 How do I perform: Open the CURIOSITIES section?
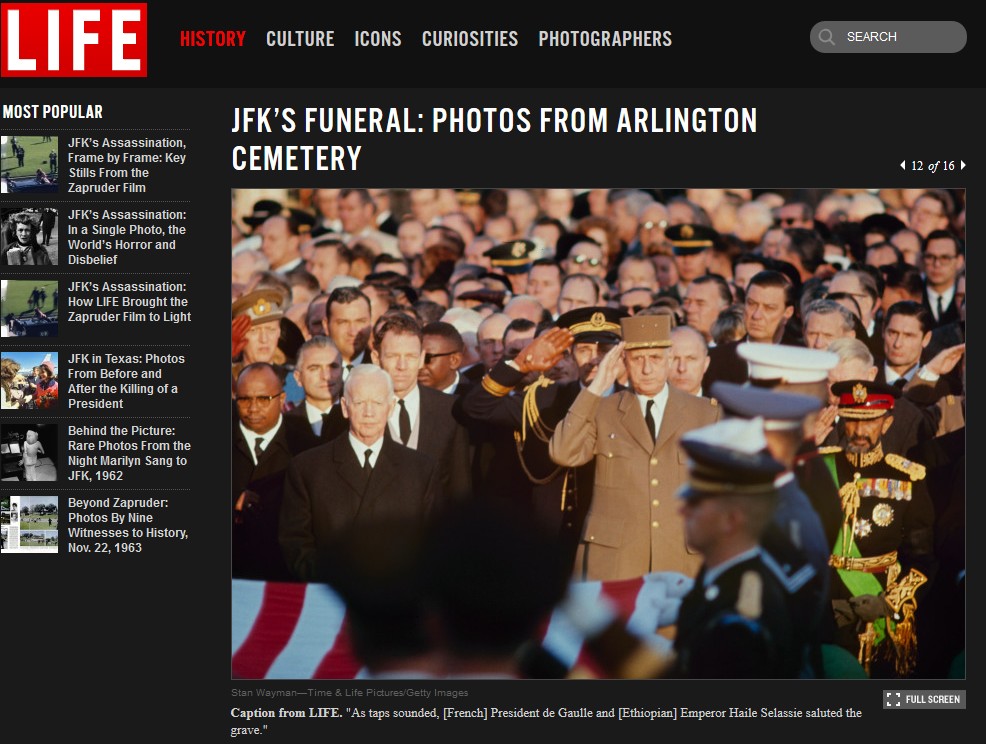pyautogui.click(x=470, y=39)
